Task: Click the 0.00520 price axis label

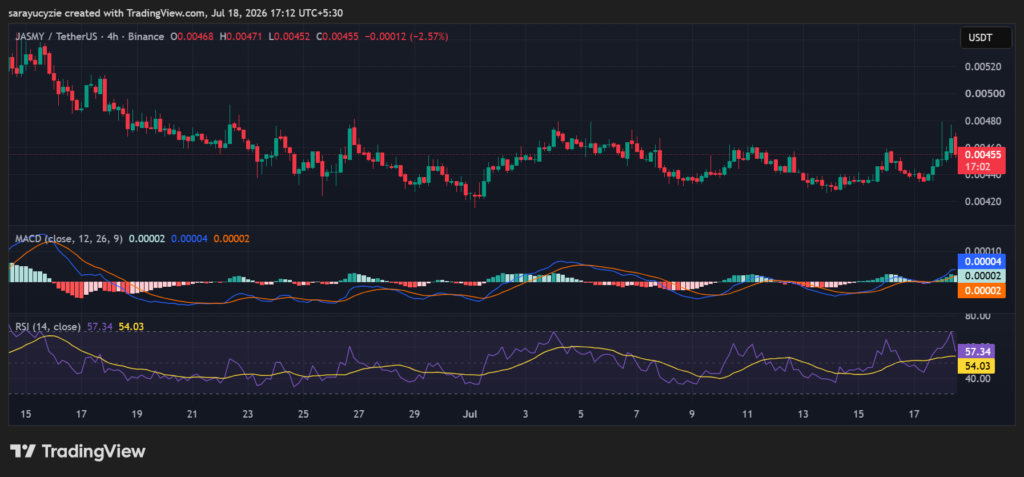Action: click(x=982, y=67)
